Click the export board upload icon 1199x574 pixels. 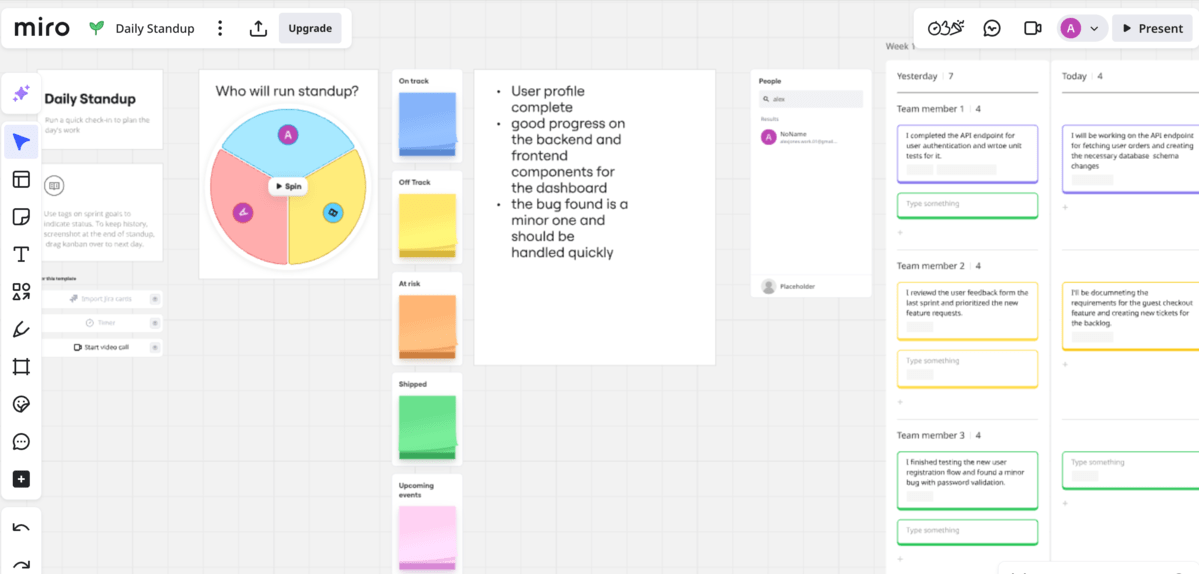[x=258, y=28]
